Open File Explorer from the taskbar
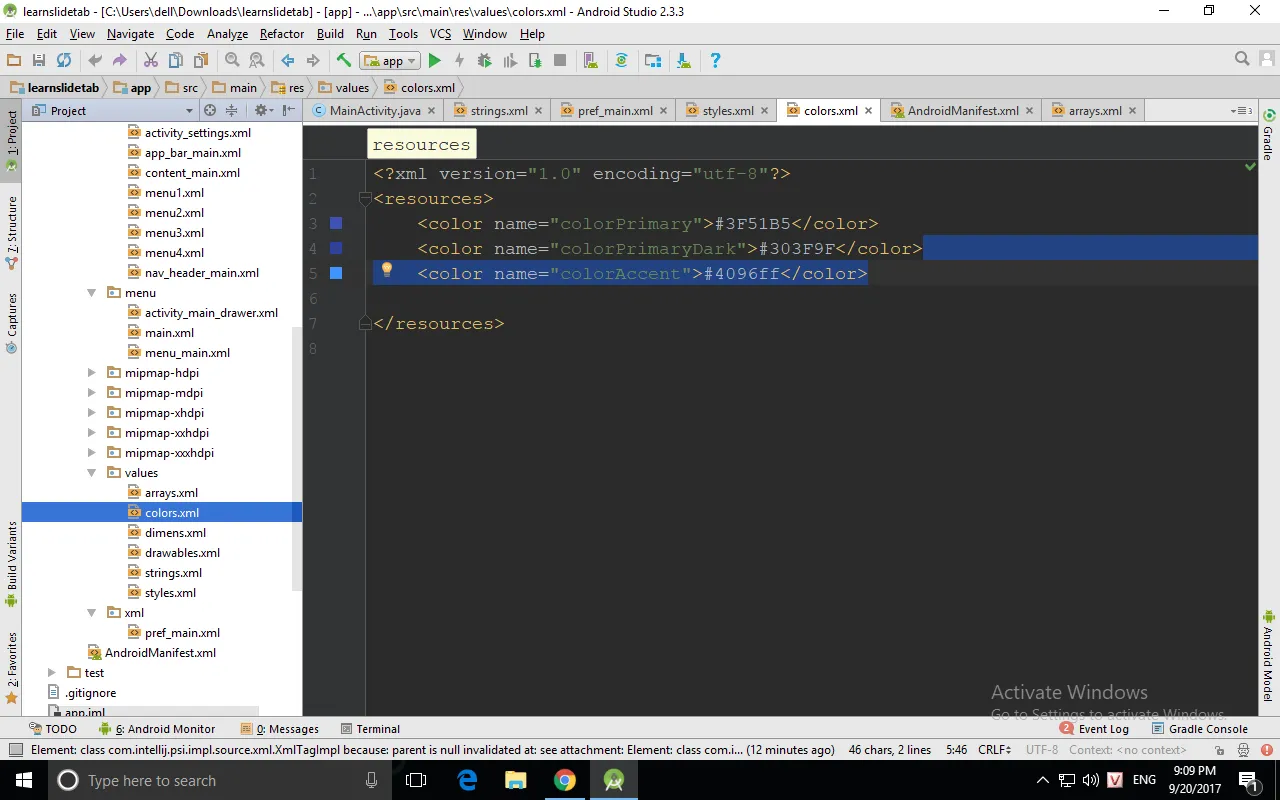 pos(515,780)
